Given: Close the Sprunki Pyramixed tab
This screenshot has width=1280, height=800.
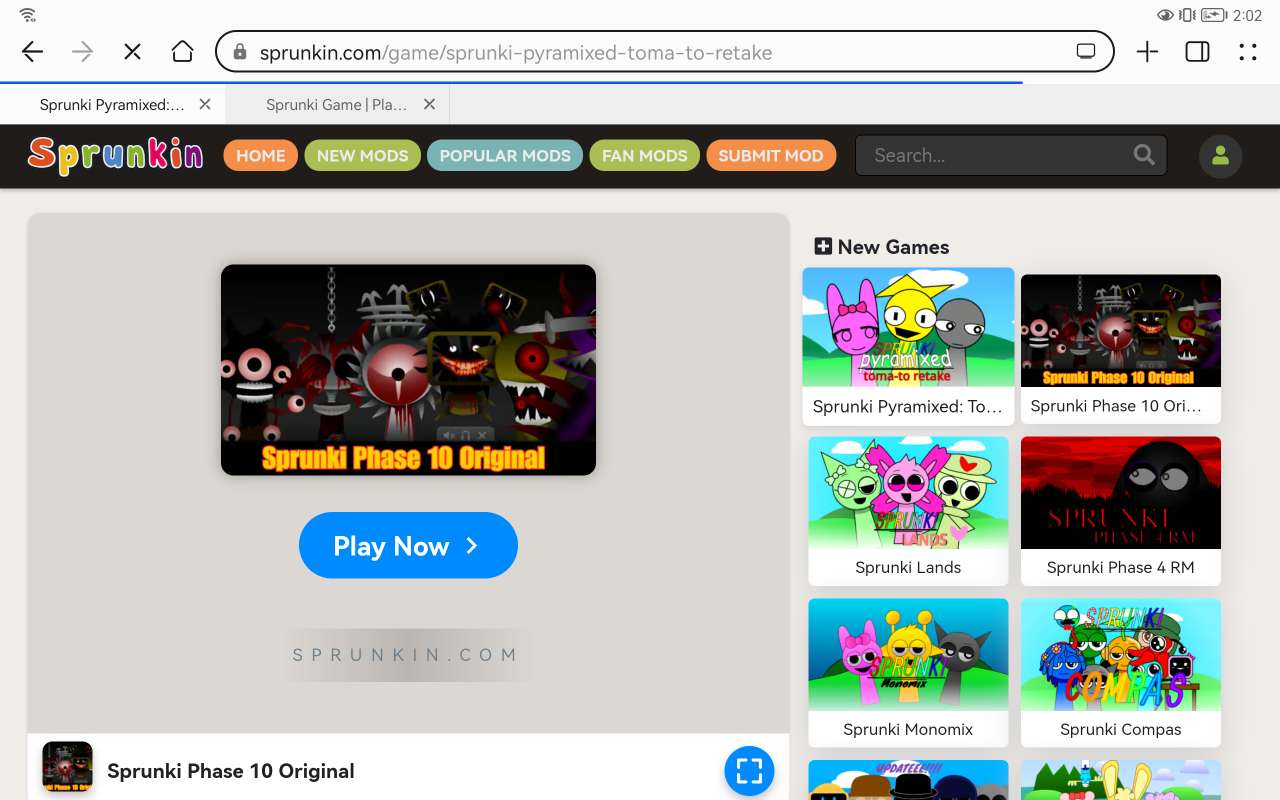Looking at the screenshot, I should [x=205, y=104].
